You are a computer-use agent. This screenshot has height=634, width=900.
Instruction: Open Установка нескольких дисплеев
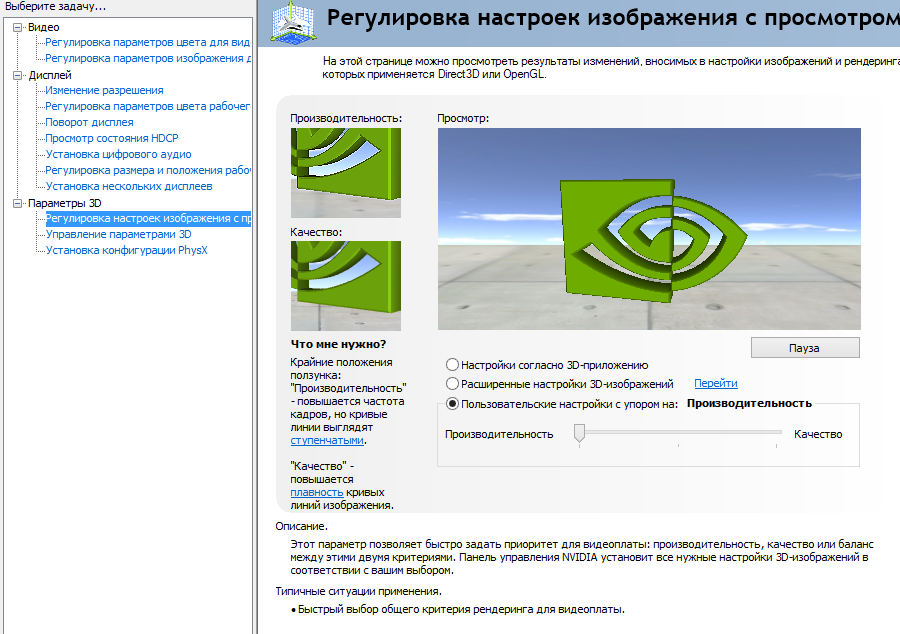coord(129,186)
